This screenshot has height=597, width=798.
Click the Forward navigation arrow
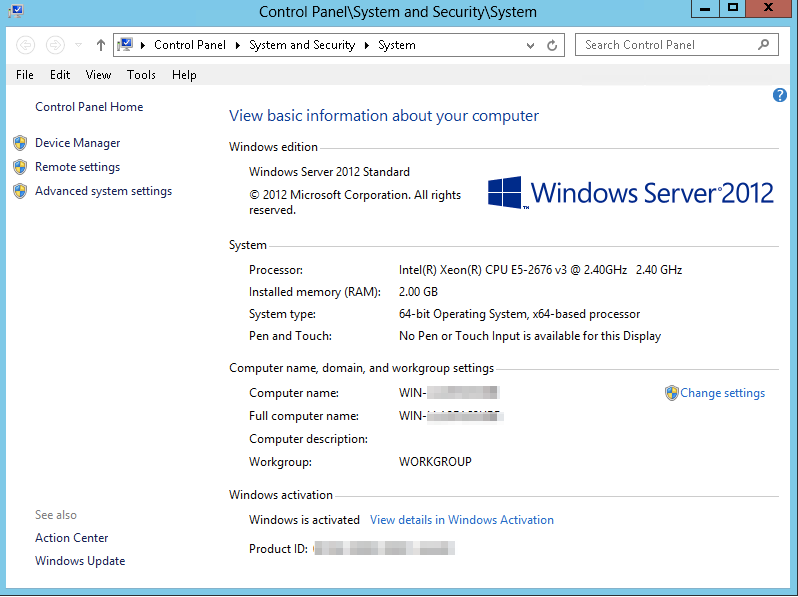pos(55,45)
